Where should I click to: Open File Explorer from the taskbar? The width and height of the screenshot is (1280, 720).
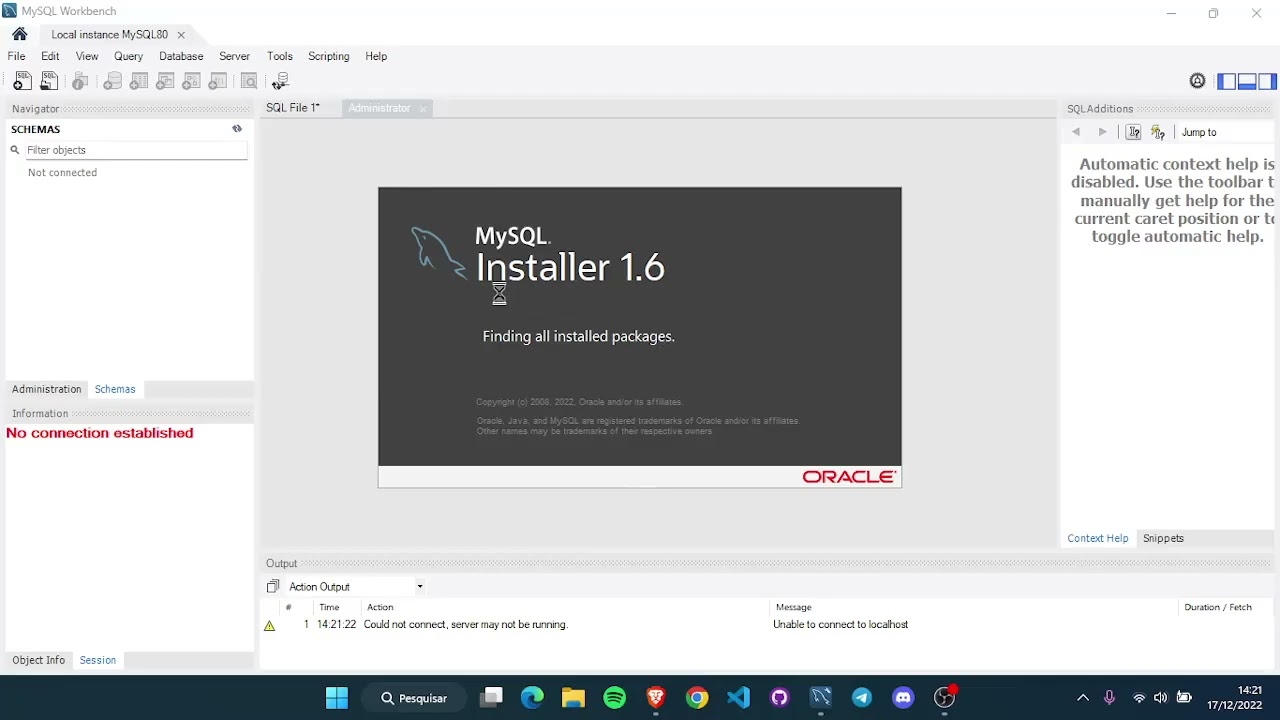pyautogui.click(x=573, y=698)
